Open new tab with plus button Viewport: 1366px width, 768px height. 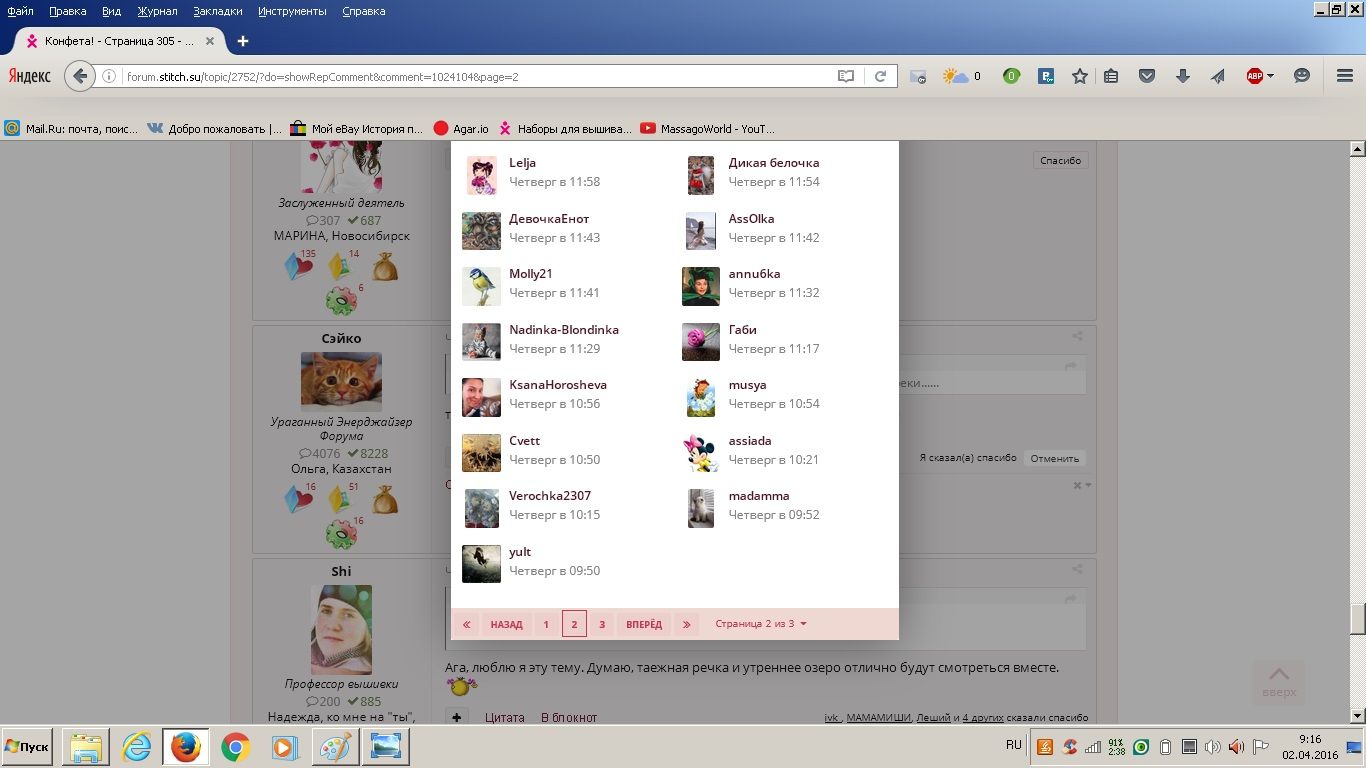point(243,41)
